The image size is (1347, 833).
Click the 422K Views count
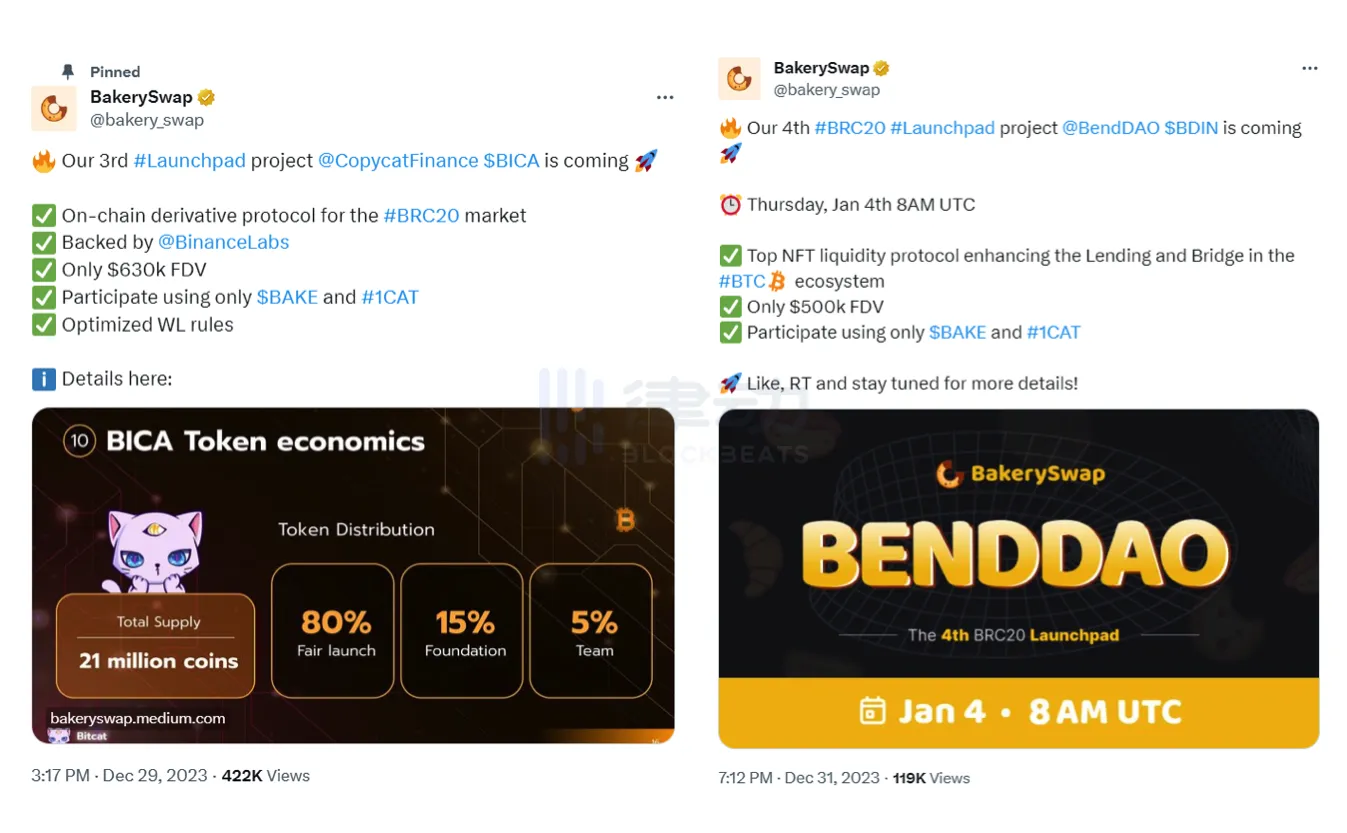[265, 775]
